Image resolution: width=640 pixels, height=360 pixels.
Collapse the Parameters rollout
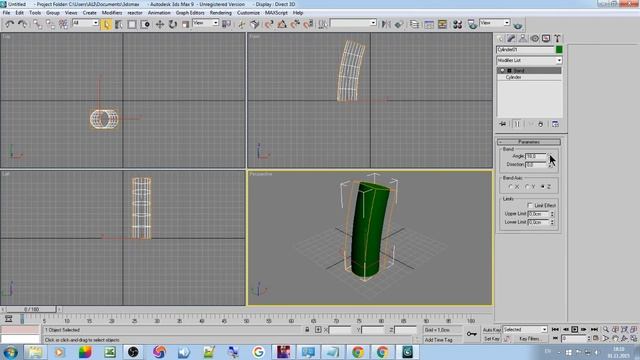point(529,142)
